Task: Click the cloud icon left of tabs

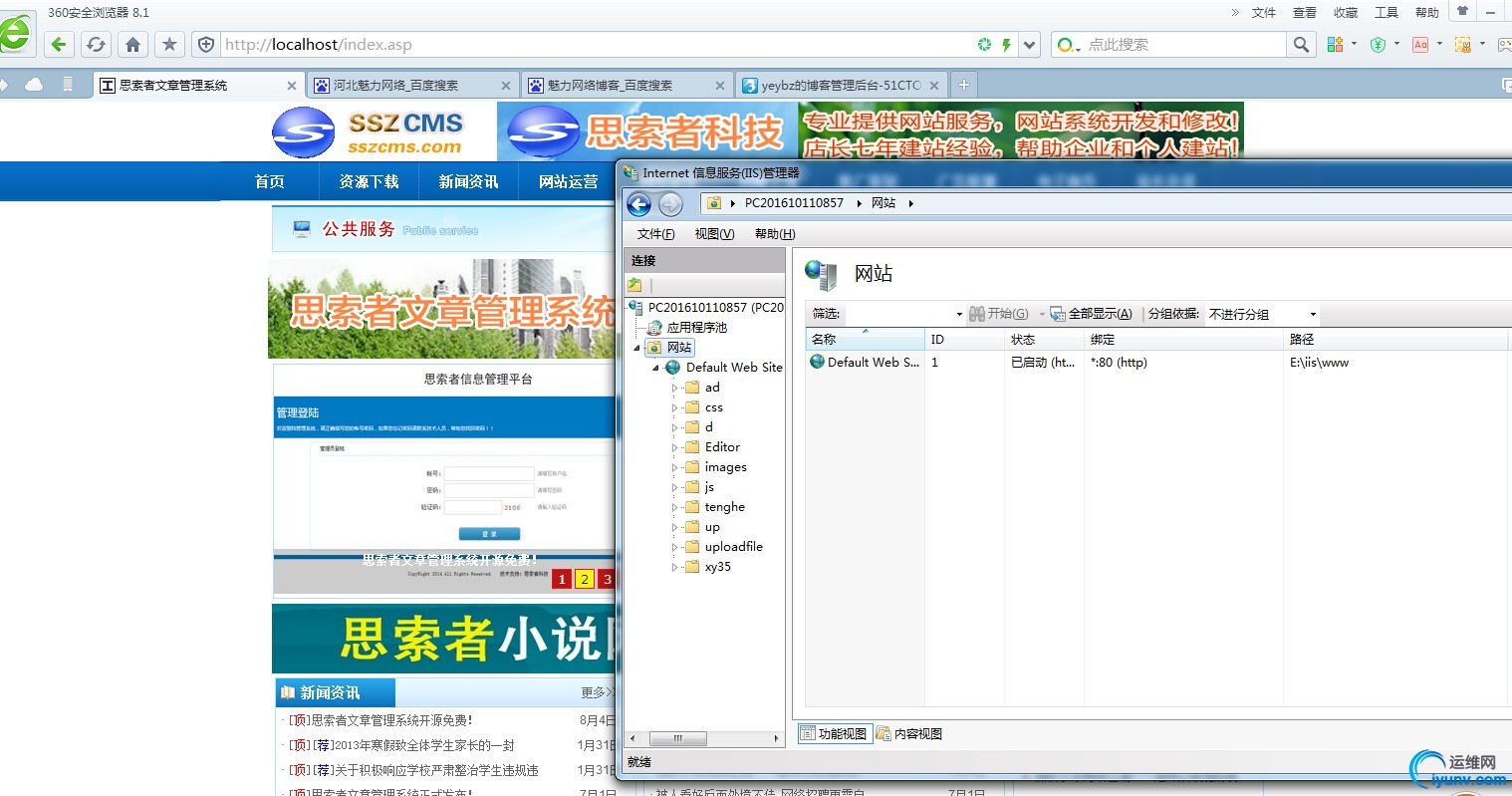Action: [34, 85]
